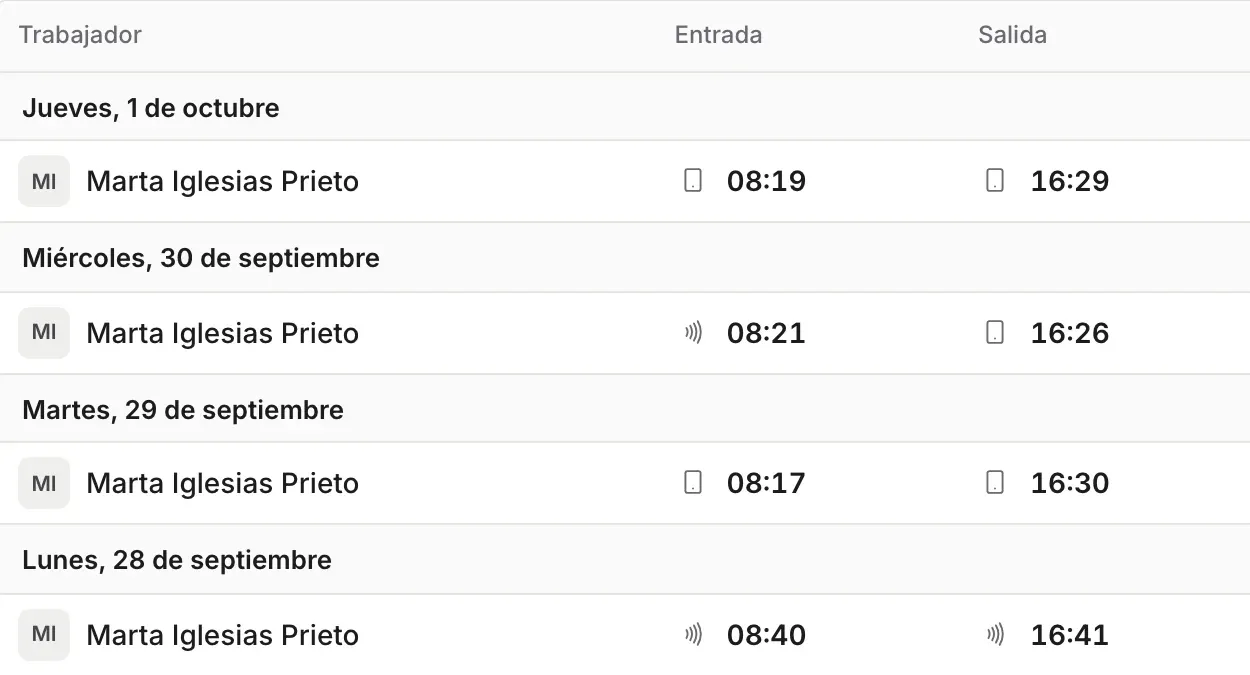Click the 16:30 exit time on Tuesday
This screenshot has height=675, width=1250.
[x=1070, y=483]
